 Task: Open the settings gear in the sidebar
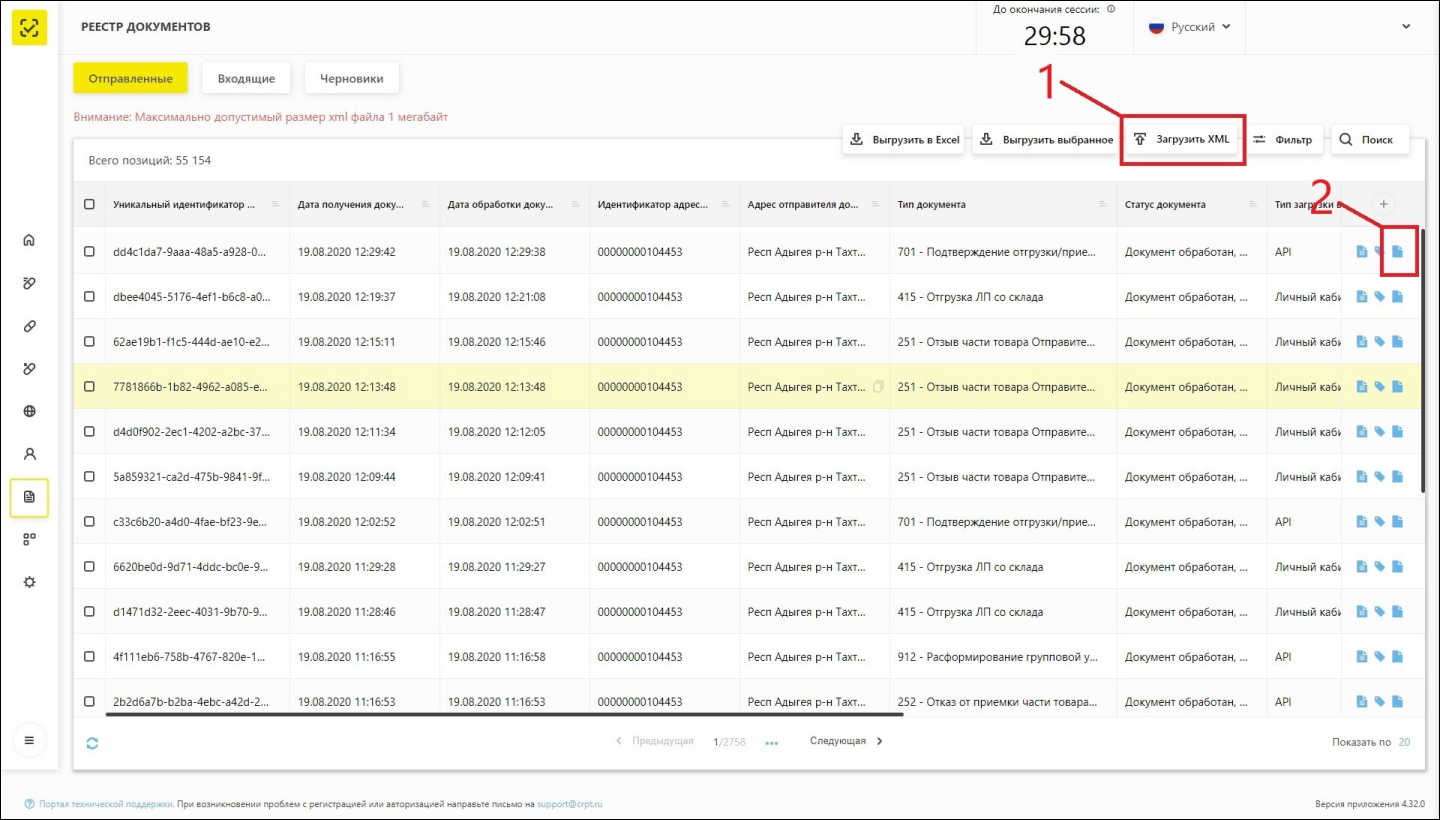tap(29, 582)
